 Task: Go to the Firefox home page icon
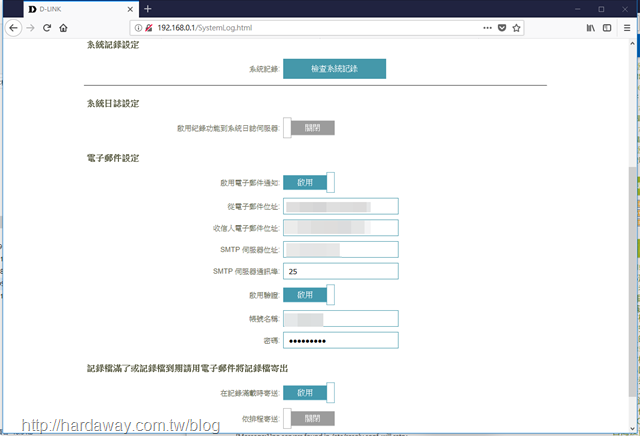click(64, 27)
